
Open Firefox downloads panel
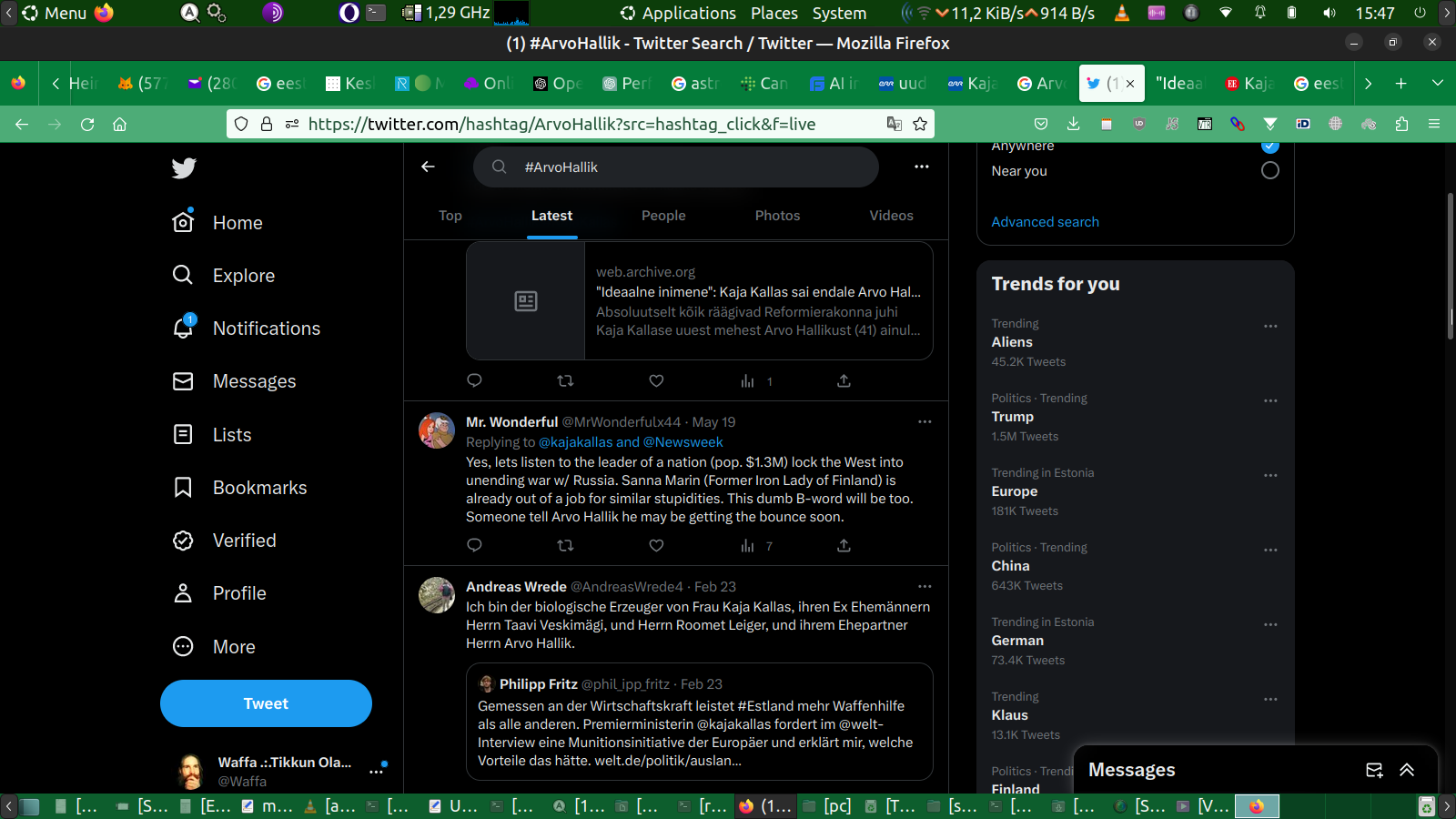click(x=1074, y=124)
